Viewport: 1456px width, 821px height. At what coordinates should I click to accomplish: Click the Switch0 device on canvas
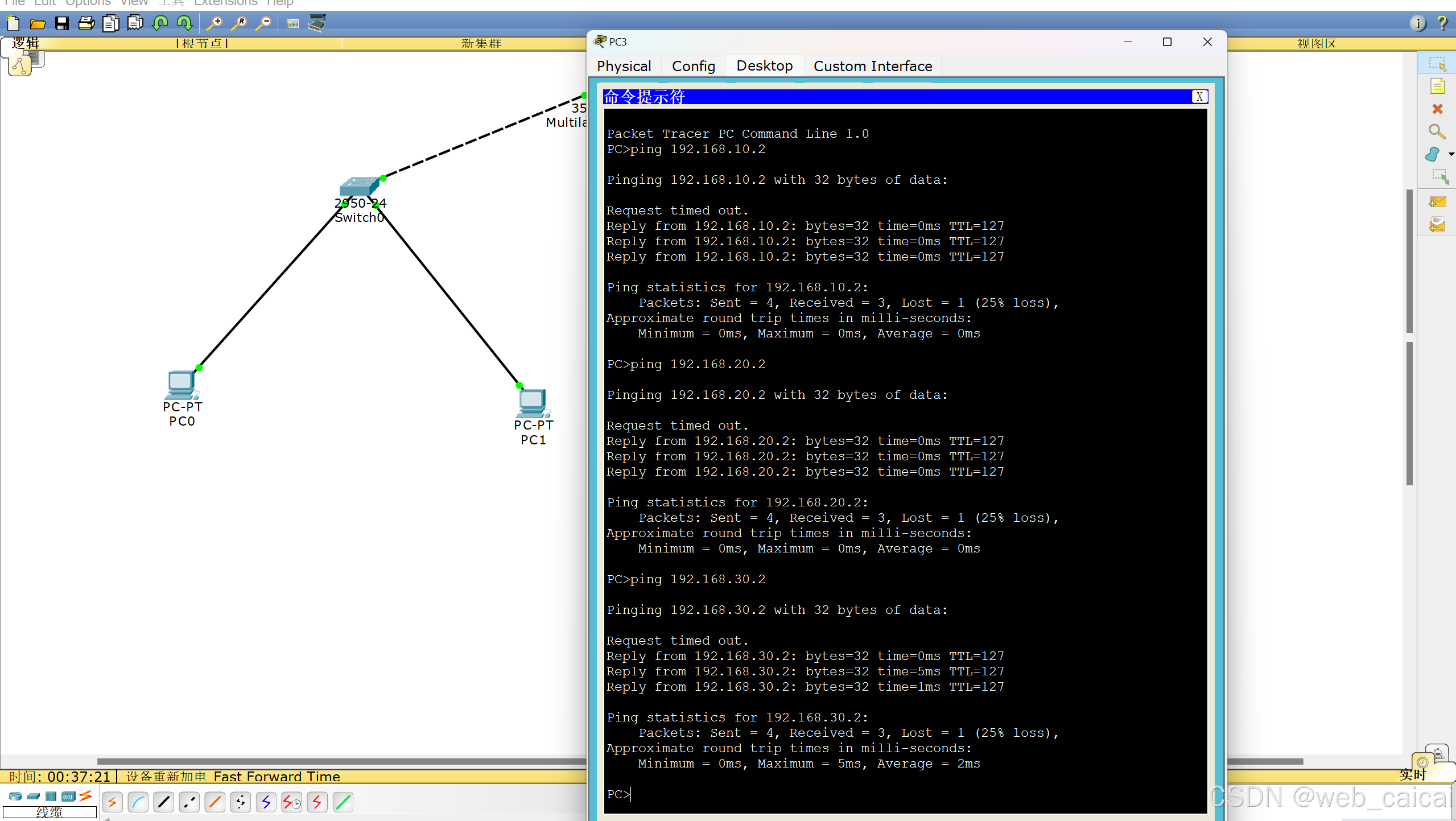pyautogui.click(x=358, y=187)
